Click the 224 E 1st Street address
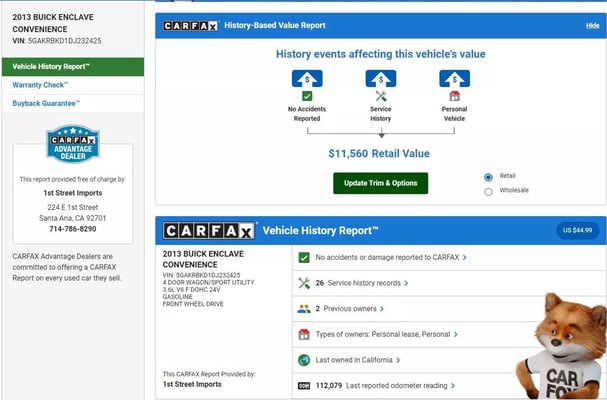The image size is (607, 400). pos(73,207)
